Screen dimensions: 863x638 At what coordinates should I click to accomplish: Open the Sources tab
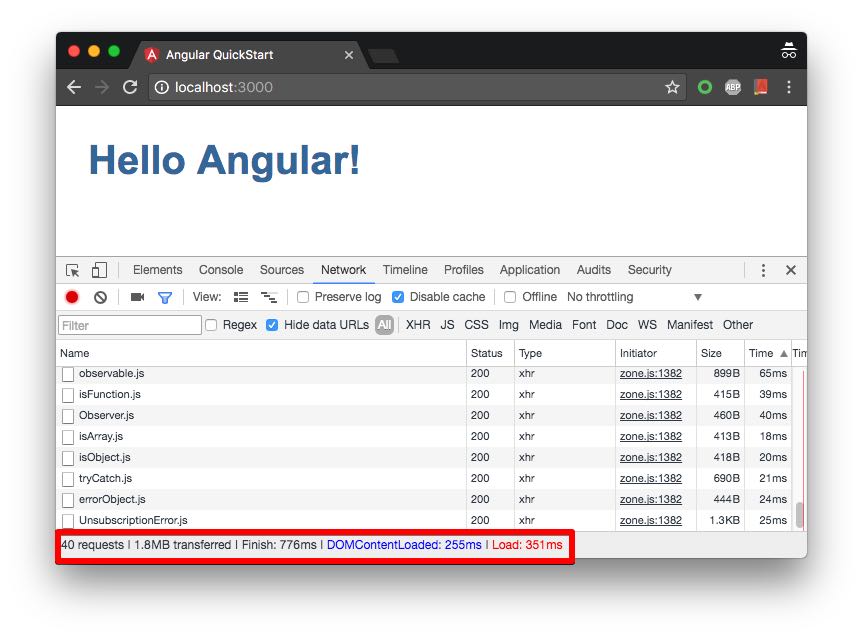pos(282,270)
